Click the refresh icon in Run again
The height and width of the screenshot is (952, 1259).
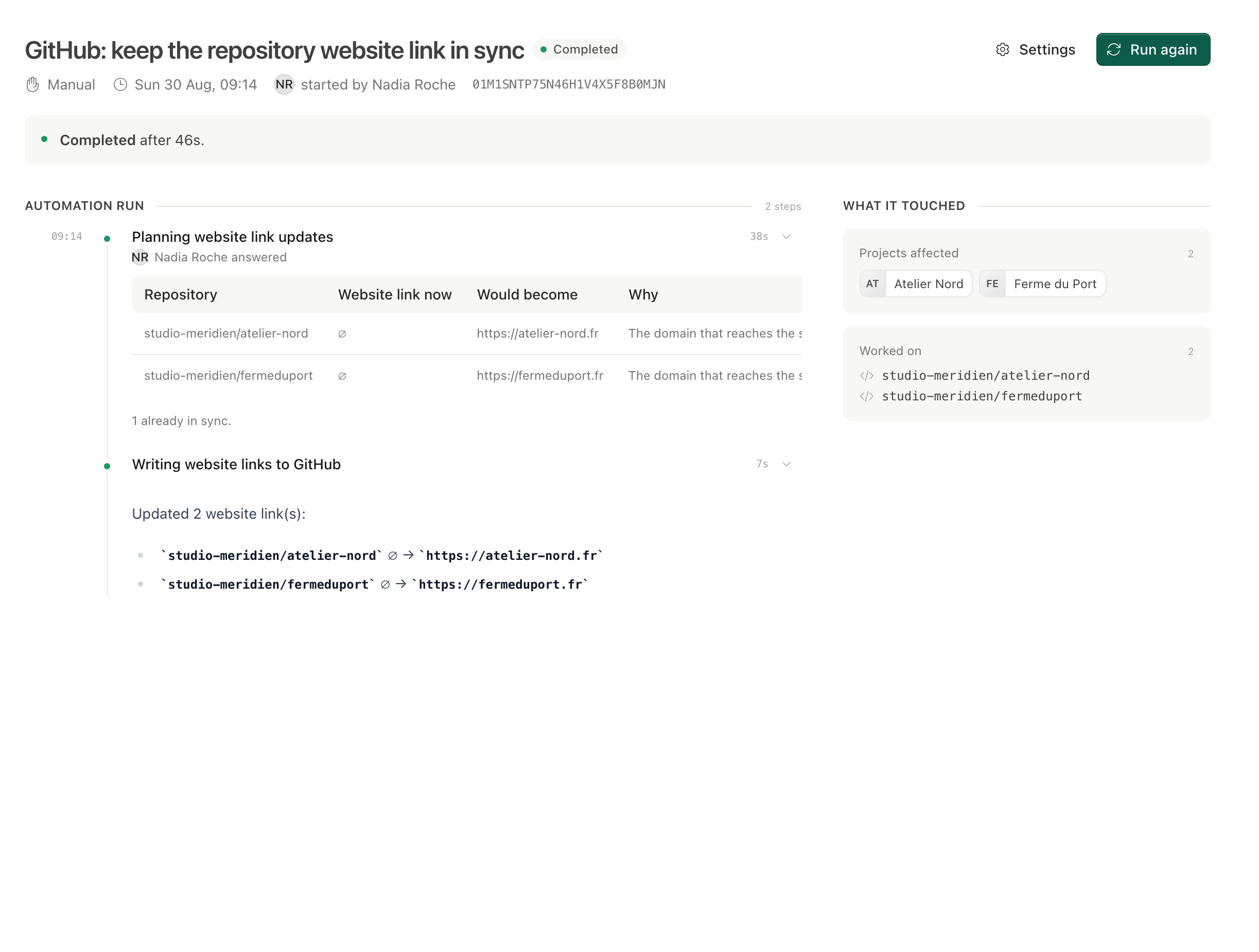1113,49
